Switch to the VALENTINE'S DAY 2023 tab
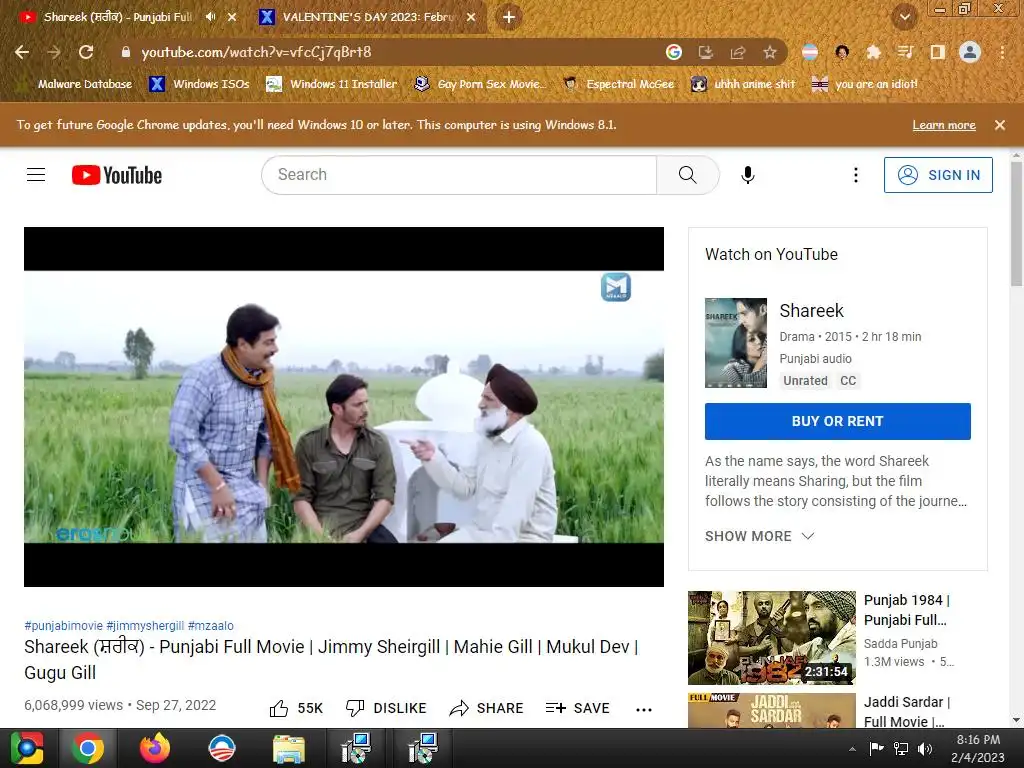The image size is (1024, 768). pyautogui.click(x=368, y=17)
